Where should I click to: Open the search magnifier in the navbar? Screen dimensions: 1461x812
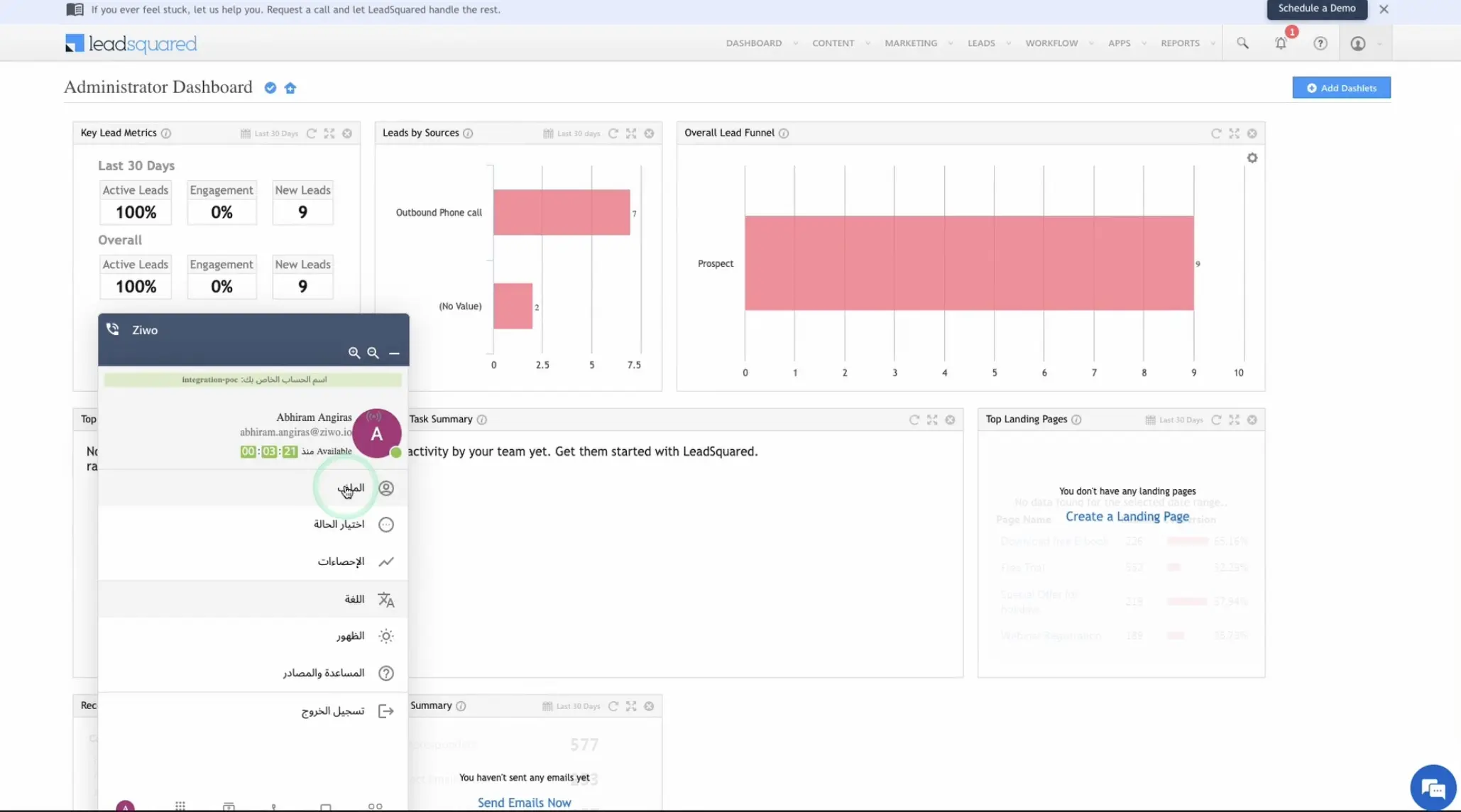pos(1242,43)
